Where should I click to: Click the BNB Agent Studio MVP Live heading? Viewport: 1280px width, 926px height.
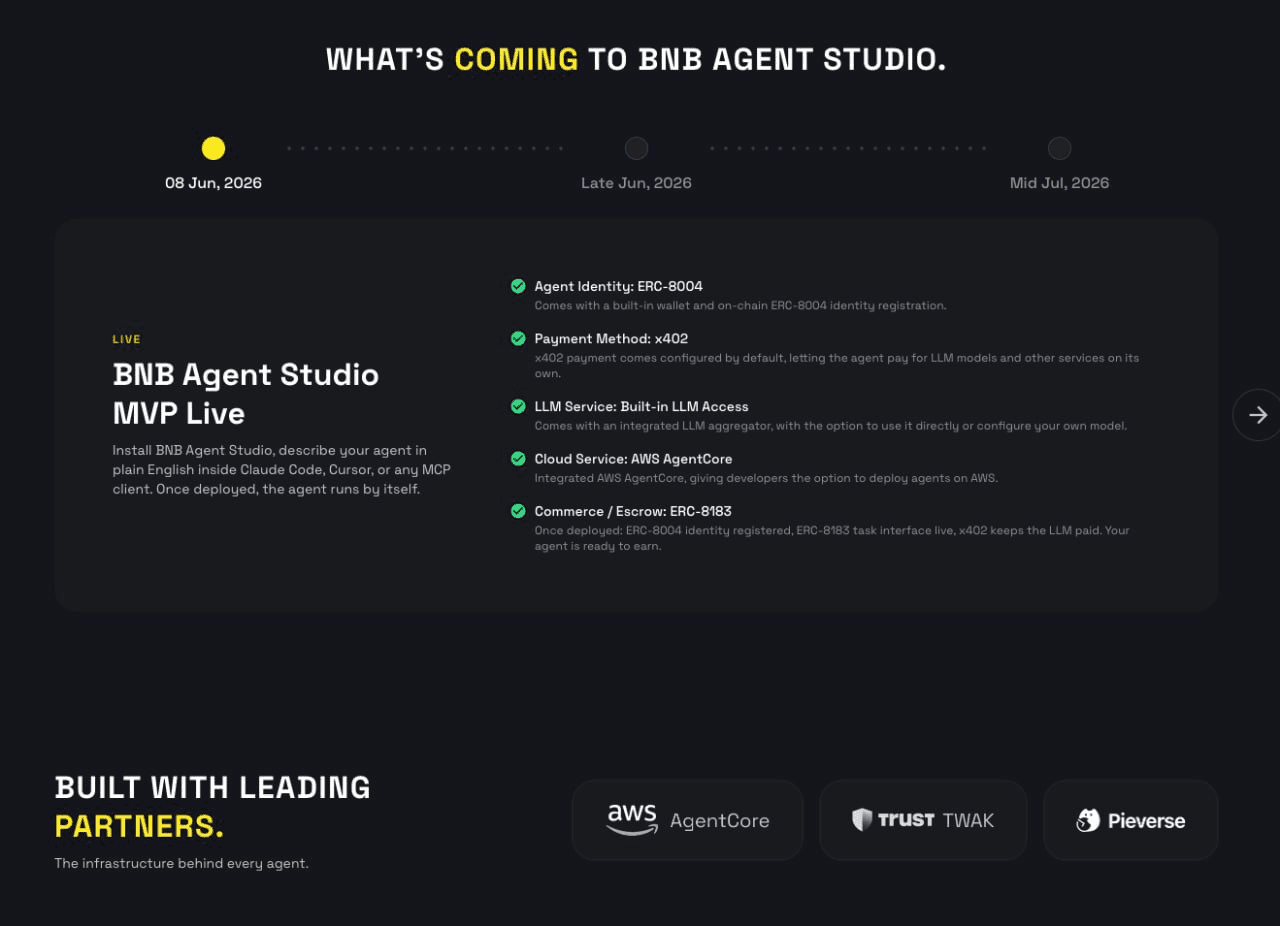[246, 394]
